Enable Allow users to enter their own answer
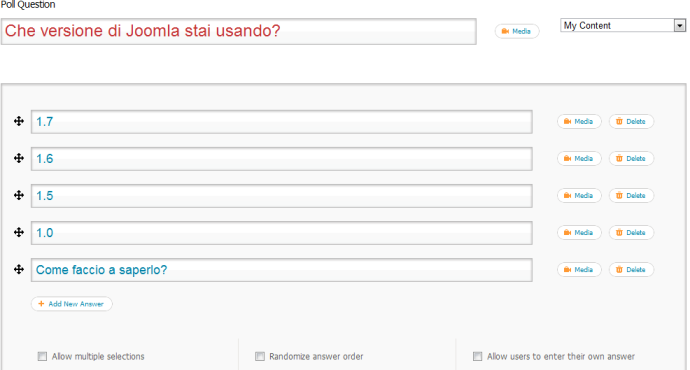The height and width of the screenshot is (370, 690). click(477, 356)
